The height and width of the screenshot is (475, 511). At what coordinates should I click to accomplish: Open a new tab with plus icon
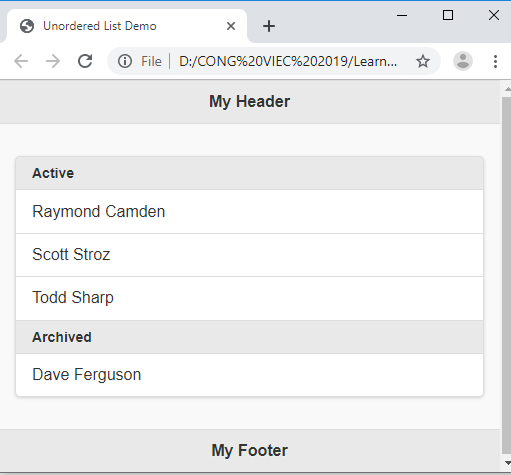coord(269,26)
